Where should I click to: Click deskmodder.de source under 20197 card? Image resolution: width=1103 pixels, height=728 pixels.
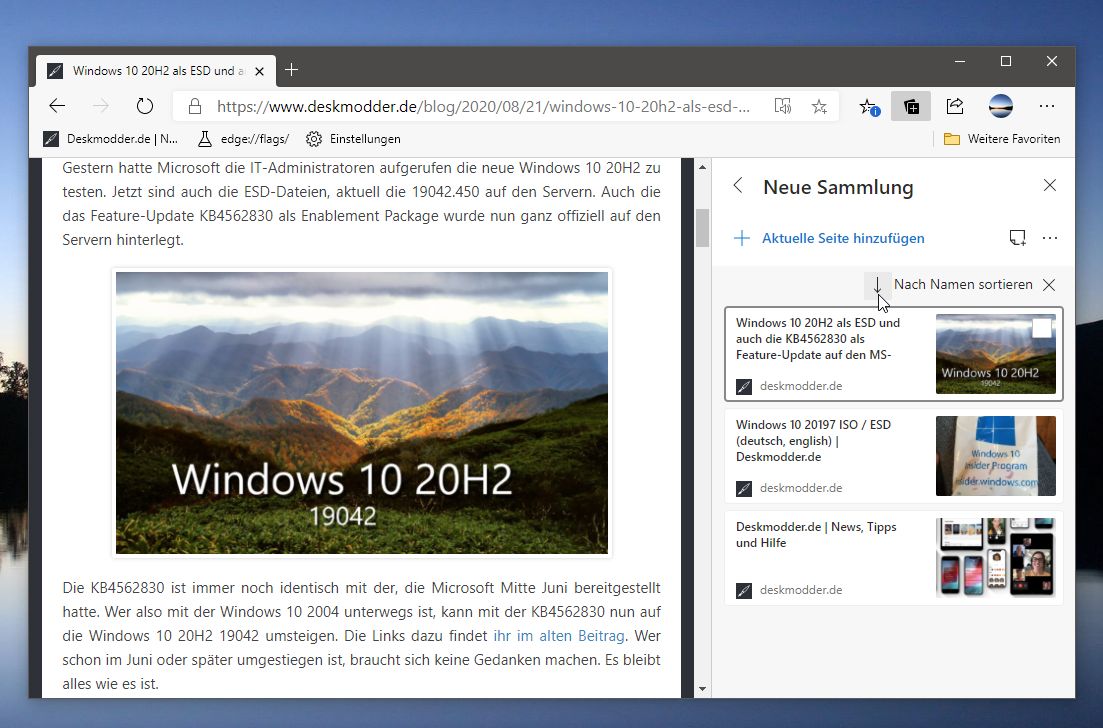(801, 488)
